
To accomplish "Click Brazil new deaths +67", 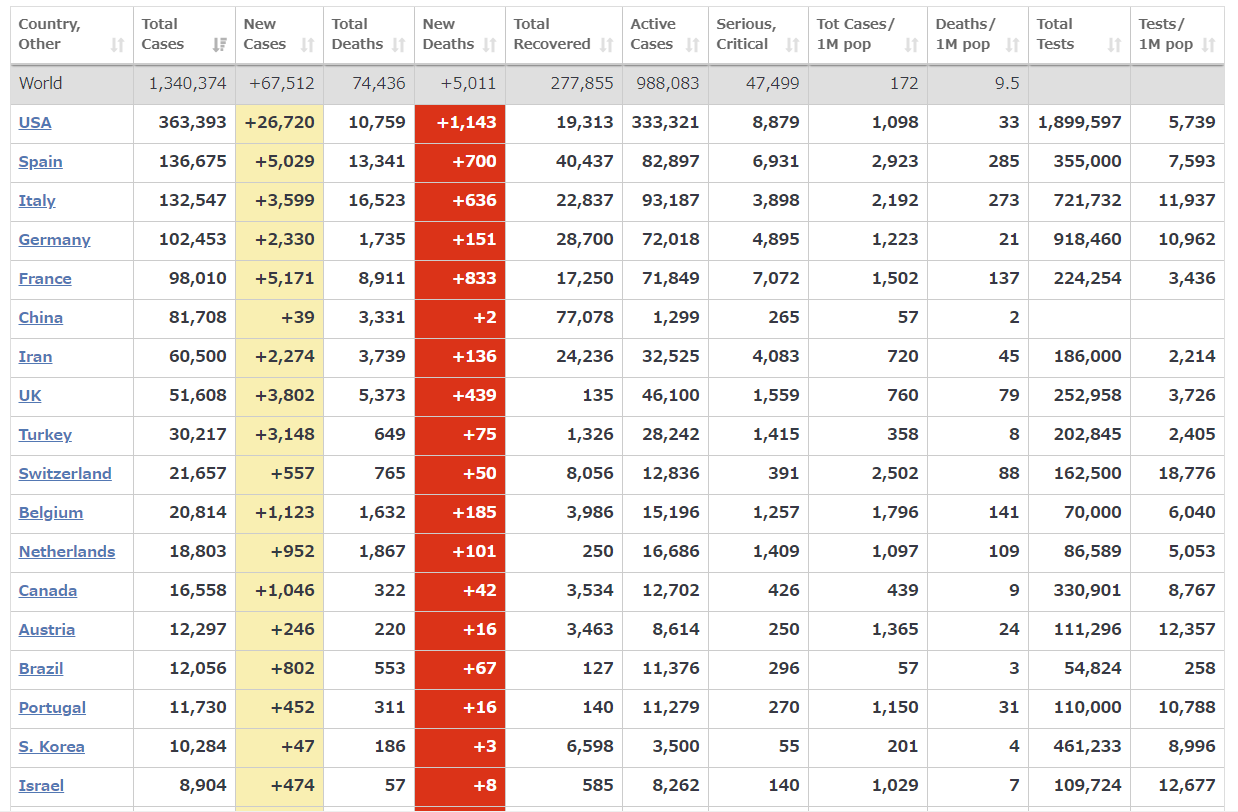I will click(x=479, y=669).
